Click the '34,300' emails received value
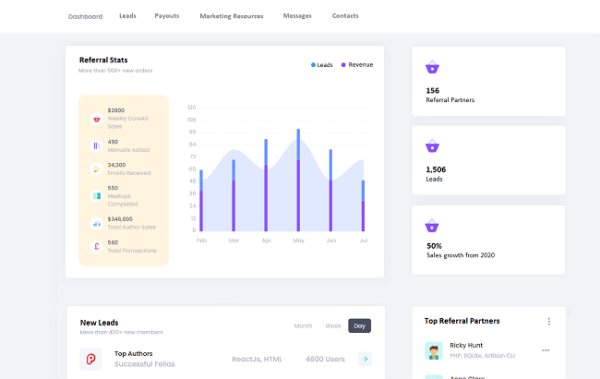 tap(117, 165)
